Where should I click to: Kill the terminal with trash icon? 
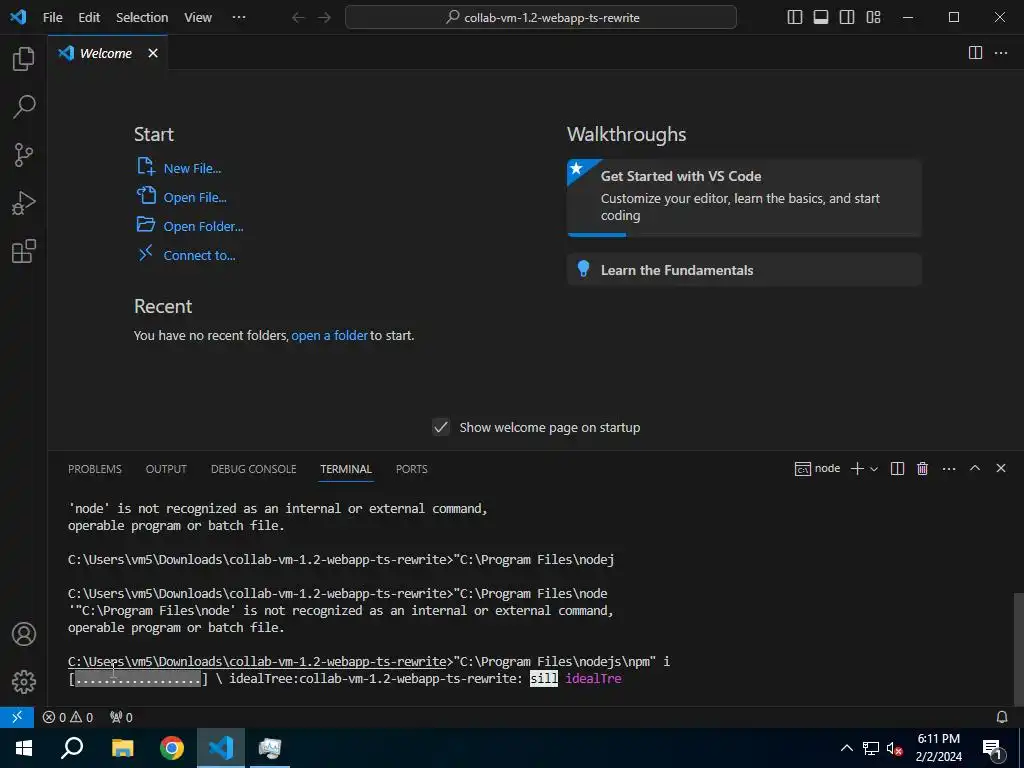[x=922, y=469]
